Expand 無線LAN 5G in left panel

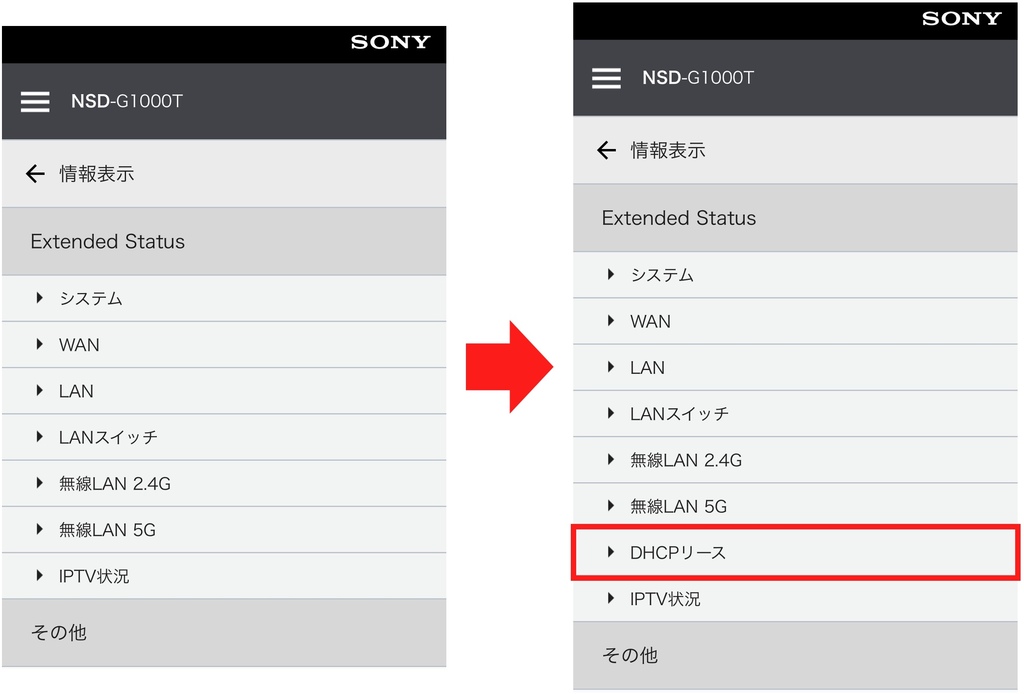tap(224, 529)
